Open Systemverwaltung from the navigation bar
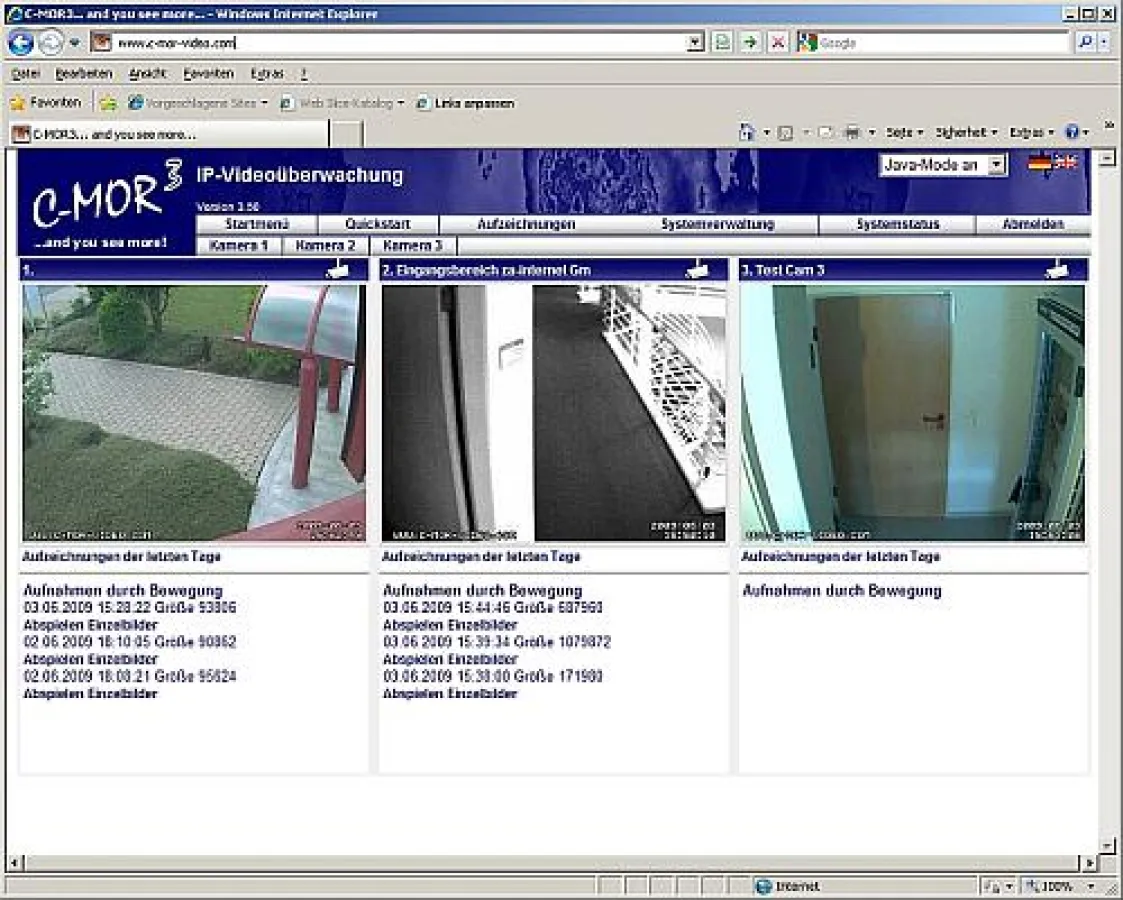Image resolution: width=1123 pixels, height=900 pixels. [x=717, y=225]
